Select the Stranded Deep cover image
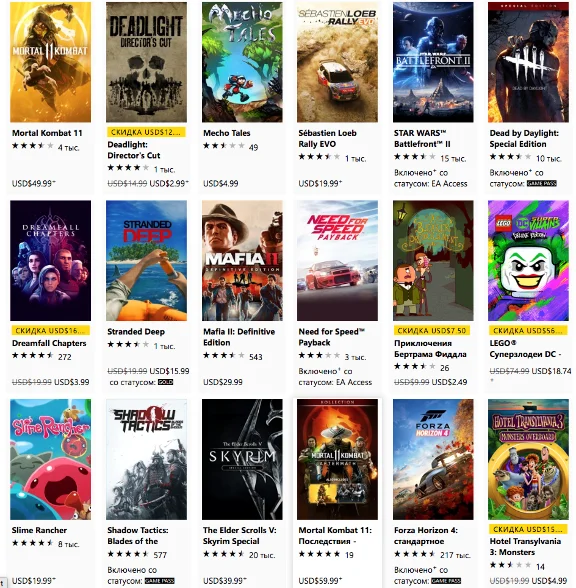Screen dimensions: 576x588 (x=146, y=261)
